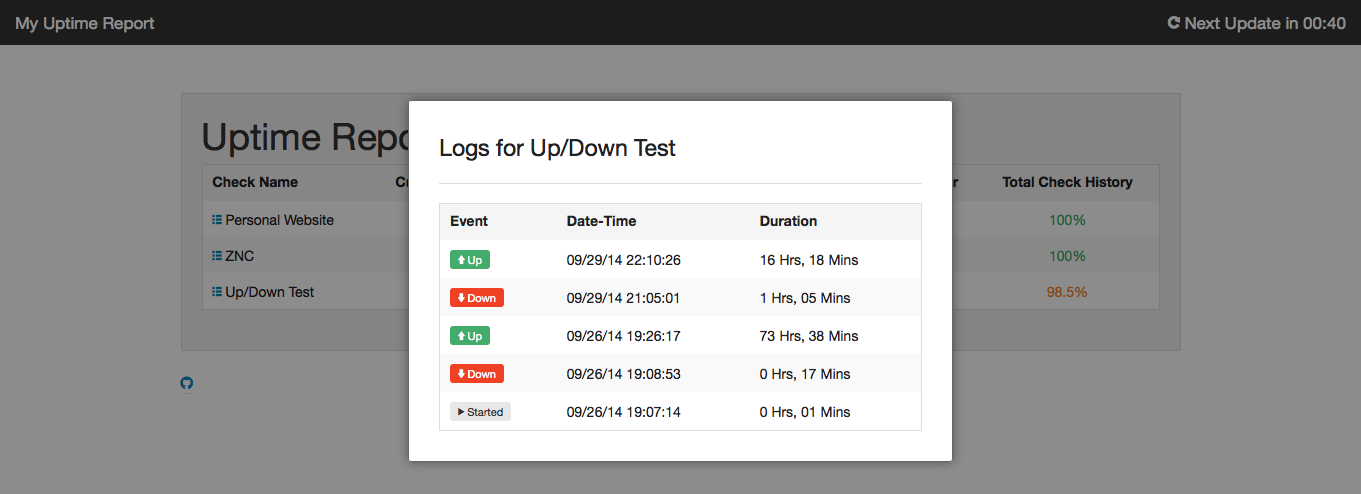Open the My Uptime Report navbar title
This screenshot has height=494, width=1361.
85,23
